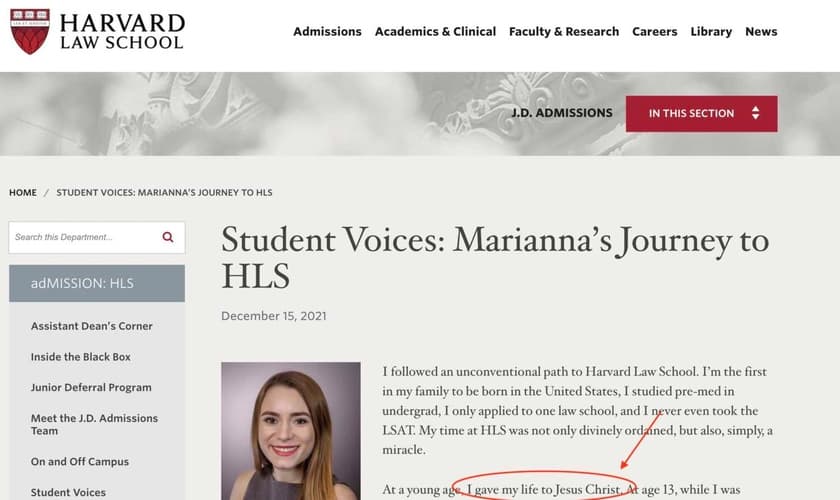The height and width of the screenshot is (500, 840).
Task: Open the Admissions menu
Action: coord(327,31)
